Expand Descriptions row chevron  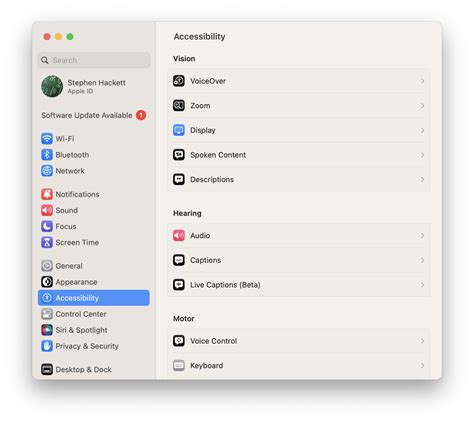point(422,180)
